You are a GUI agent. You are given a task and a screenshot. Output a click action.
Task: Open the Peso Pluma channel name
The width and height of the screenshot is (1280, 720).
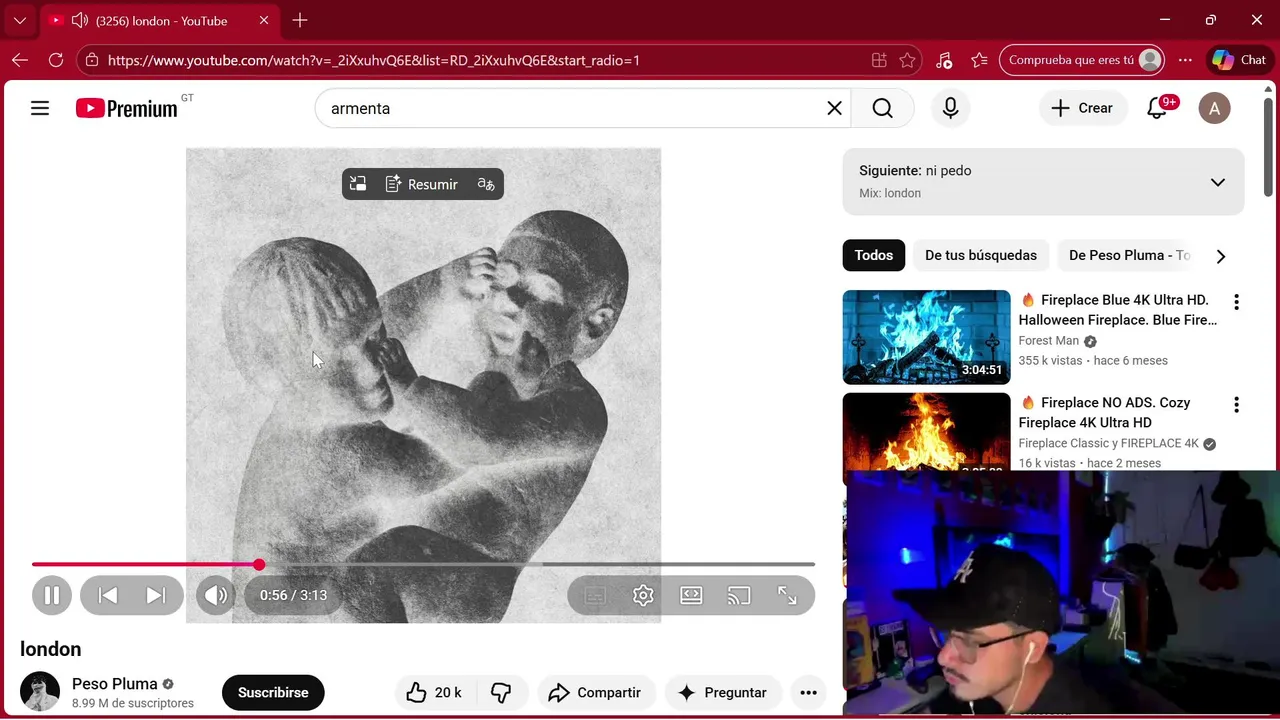(x=115, y=684)
